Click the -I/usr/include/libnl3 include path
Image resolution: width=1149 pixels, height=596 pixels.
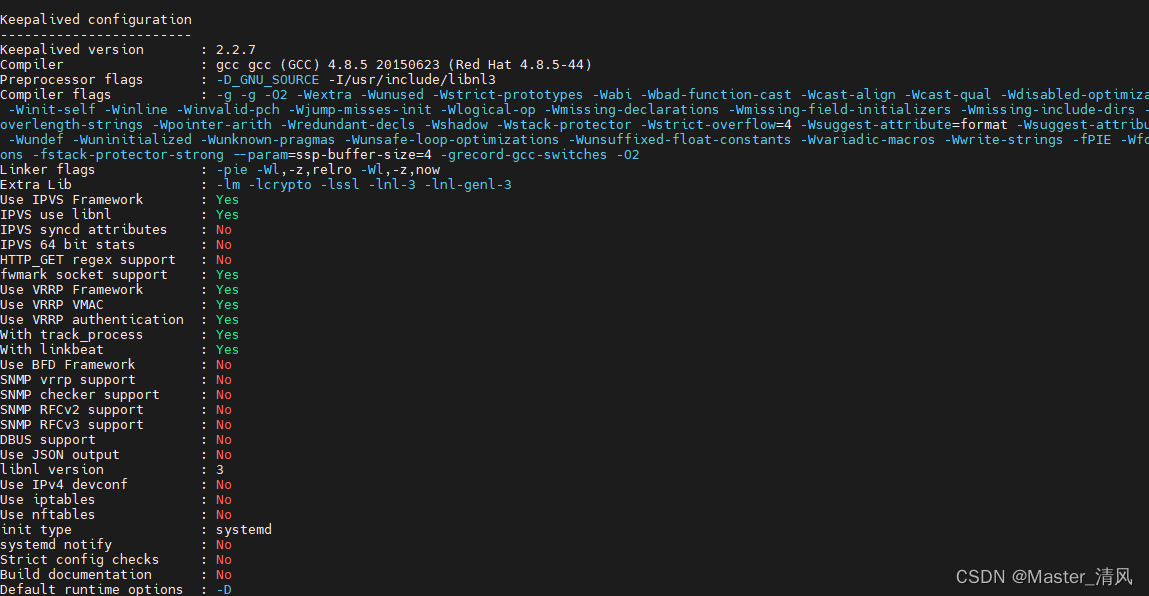(412, 79)
